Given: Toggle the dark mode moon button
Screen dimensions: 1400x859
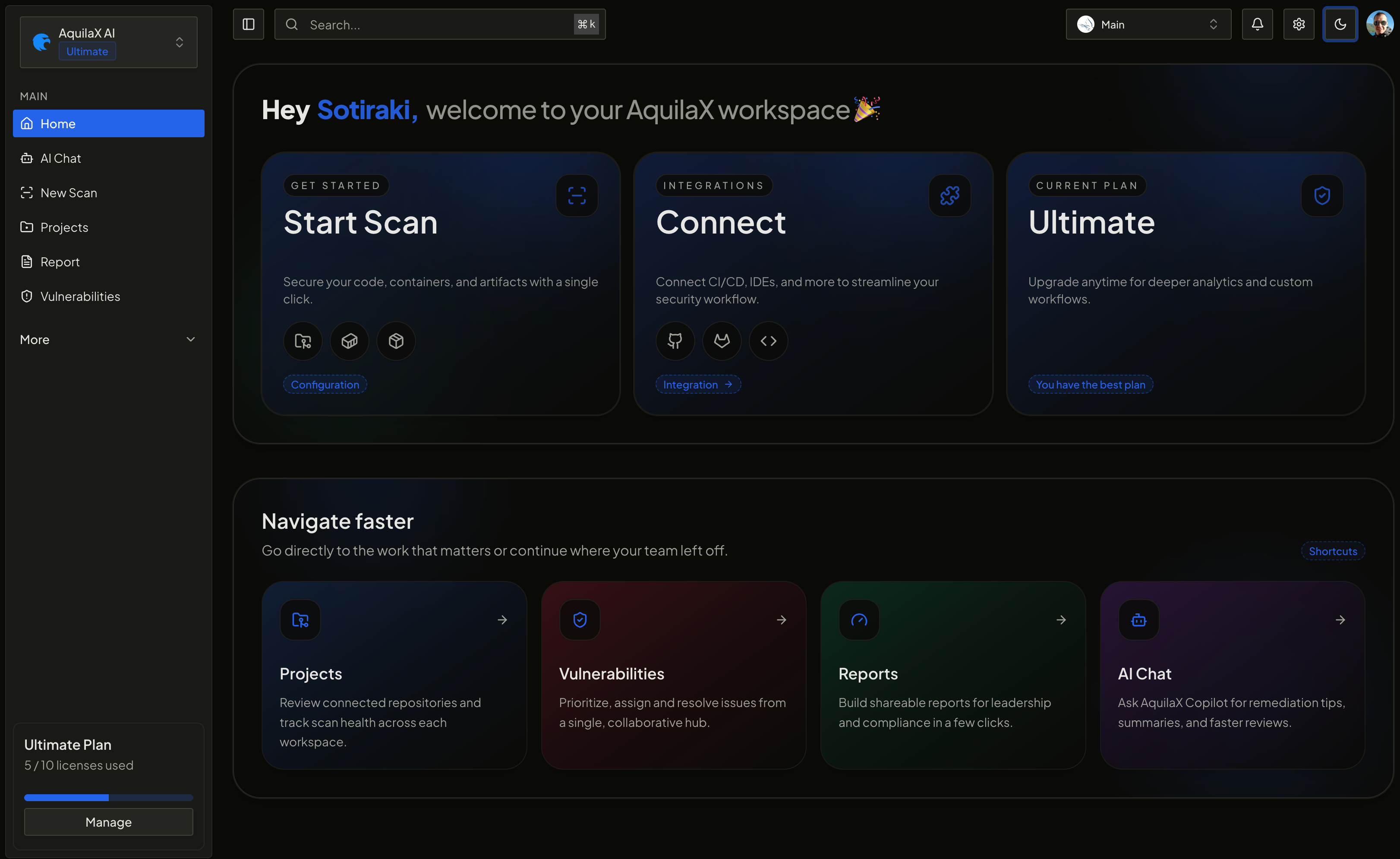Looking at the screenshot, I should (x=1340, y=25).
